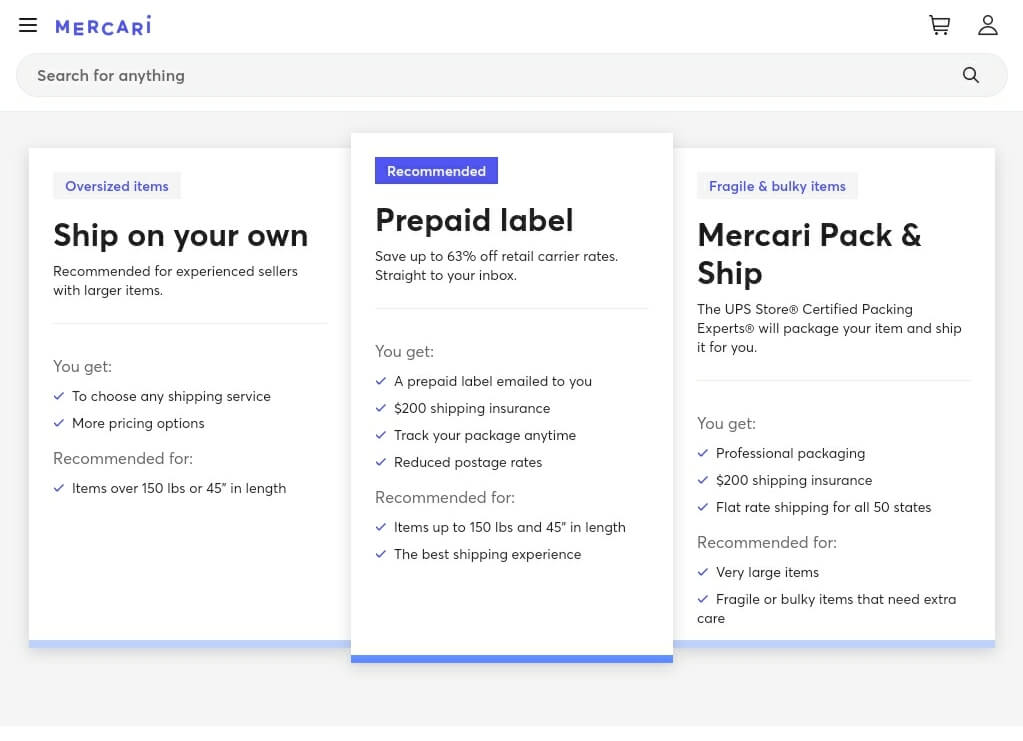Click 'Track your package anytime'
This screenshot has width=1023, height=741.
click(485, 435)
